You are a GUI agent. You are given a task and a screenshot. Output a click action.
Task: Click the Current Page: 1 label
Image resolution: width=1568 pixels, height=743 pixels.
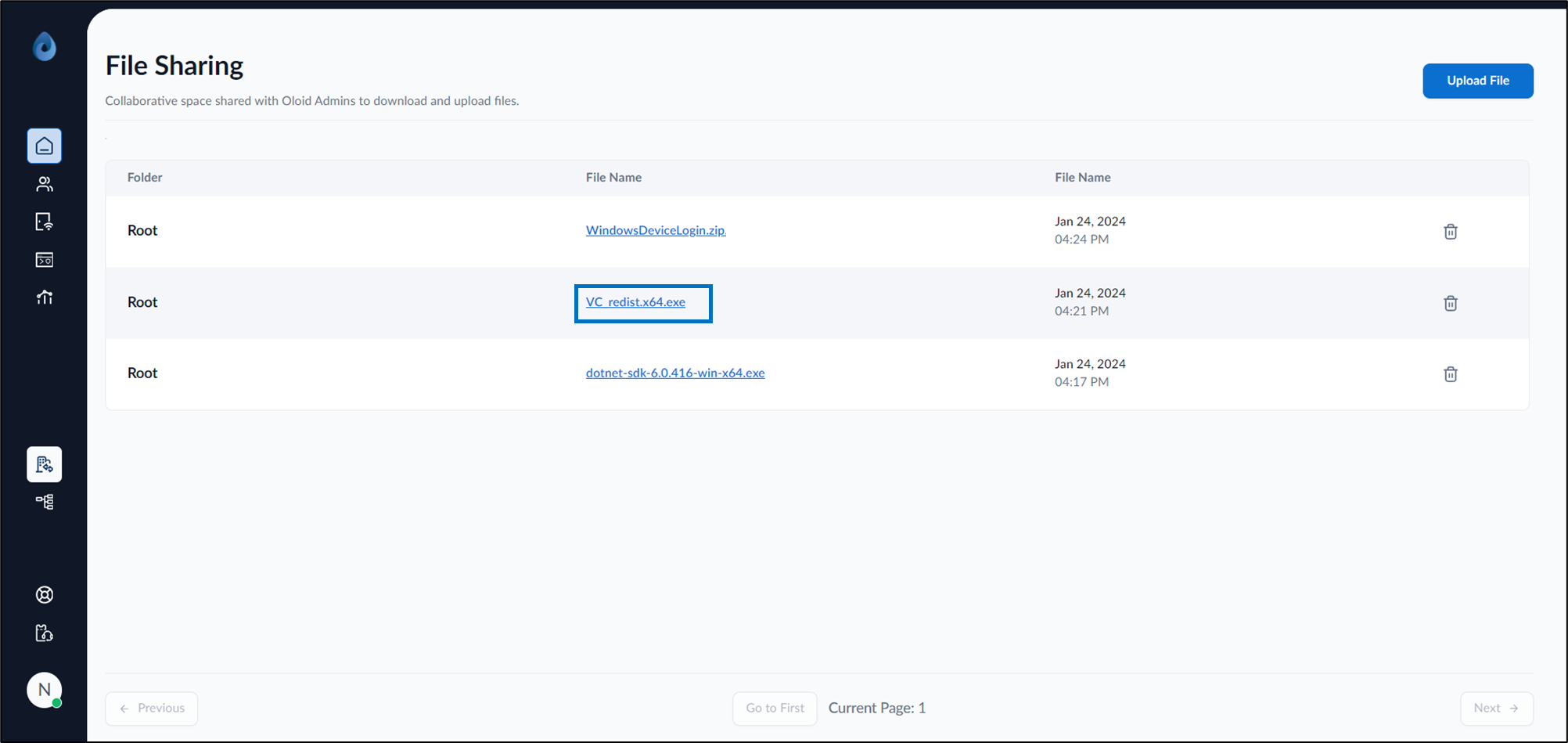[877, 709]
